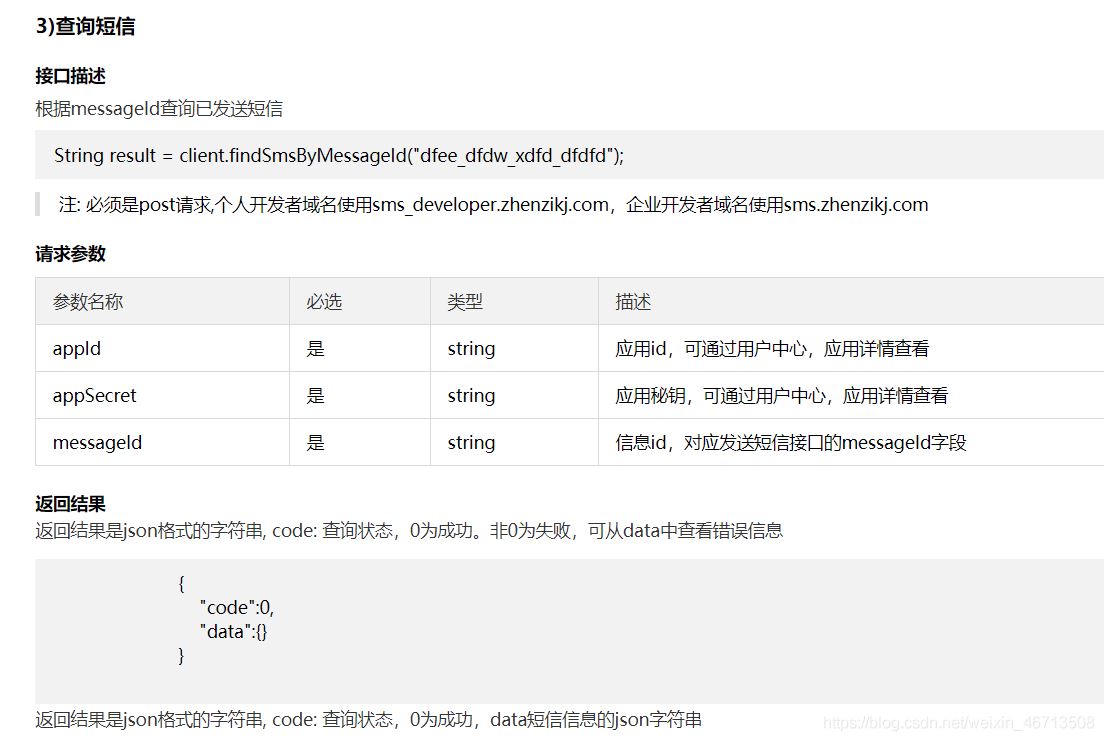Click the 请求参数 section heading
The height and width of the screenshot is (741, 1104).
tap(70, 254)
